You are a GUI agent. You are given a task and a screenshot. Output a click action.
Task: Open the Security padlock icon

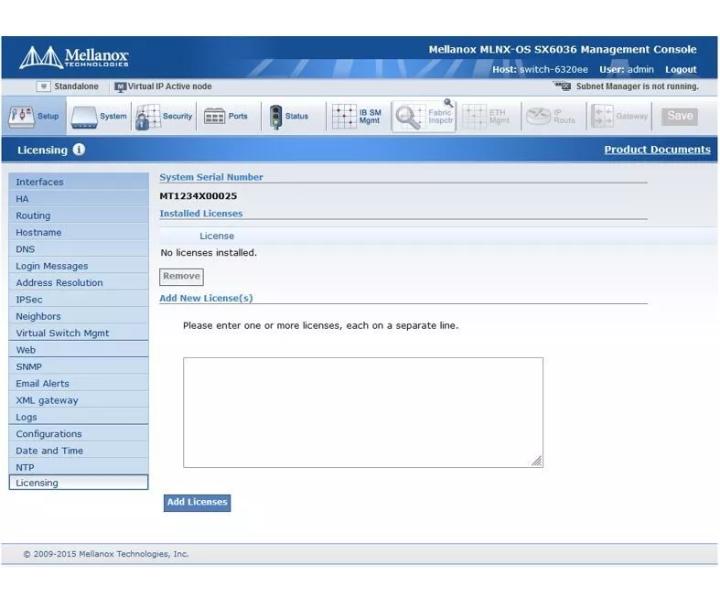tap(148, 117)
